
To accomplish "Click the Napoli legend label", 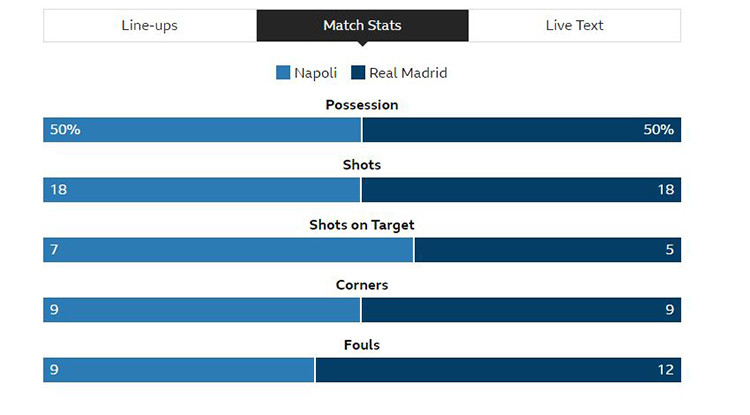I will [x=316, y=73].
